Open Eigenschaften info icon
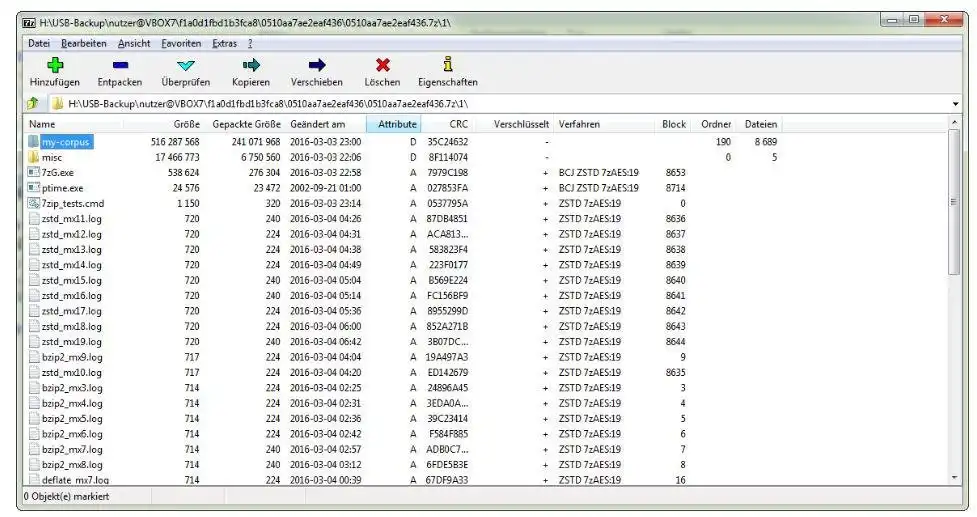Screen dimensions: 977x517 coord(448,64)
